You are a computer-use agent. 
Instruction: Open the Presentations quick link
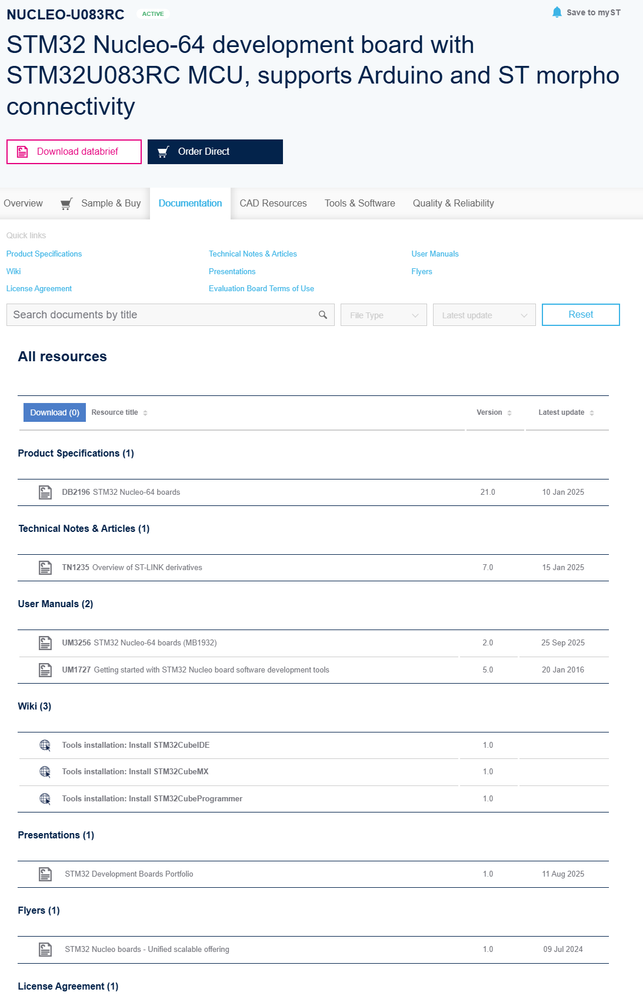pos(232,271)
